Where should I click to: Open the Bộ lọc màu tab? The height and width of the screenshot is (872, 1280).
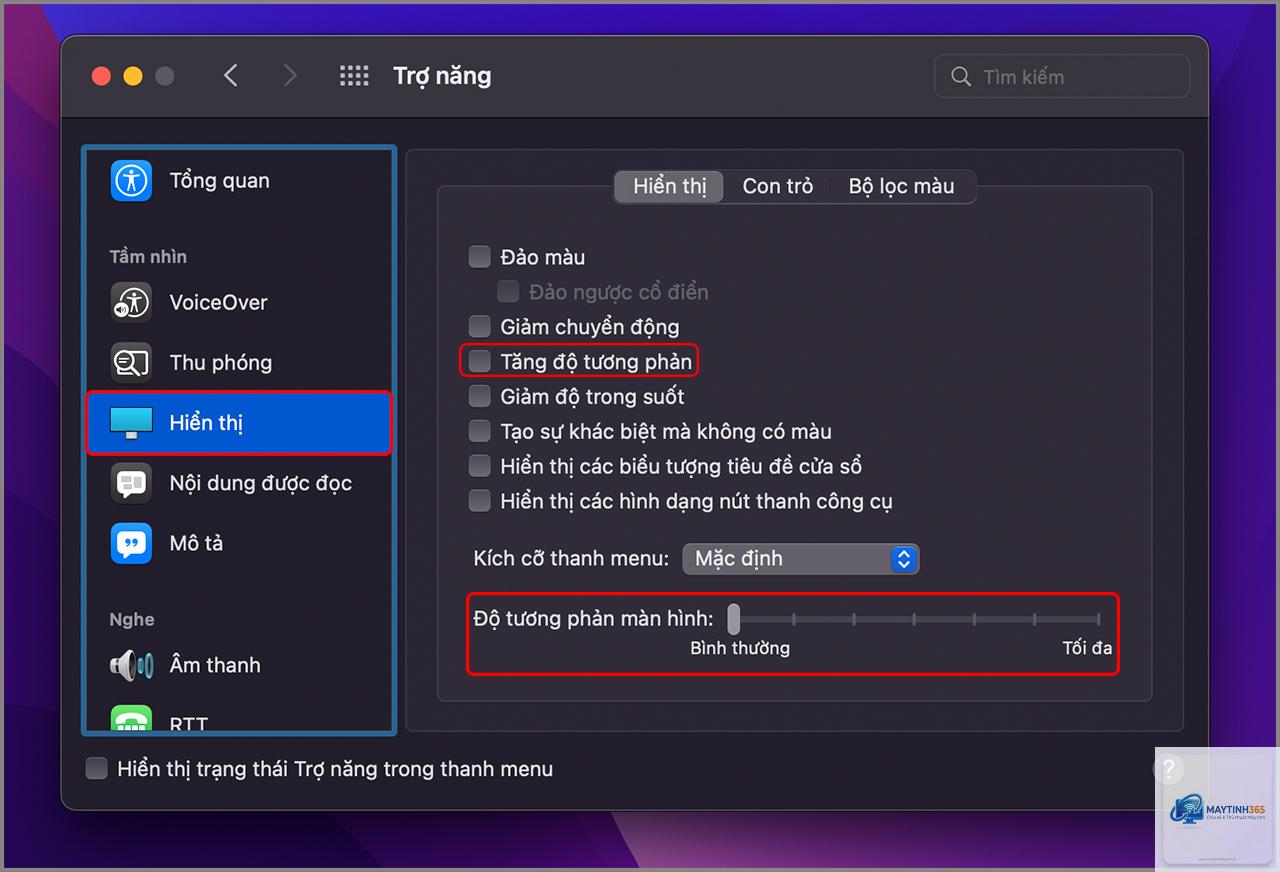point(902,186)
